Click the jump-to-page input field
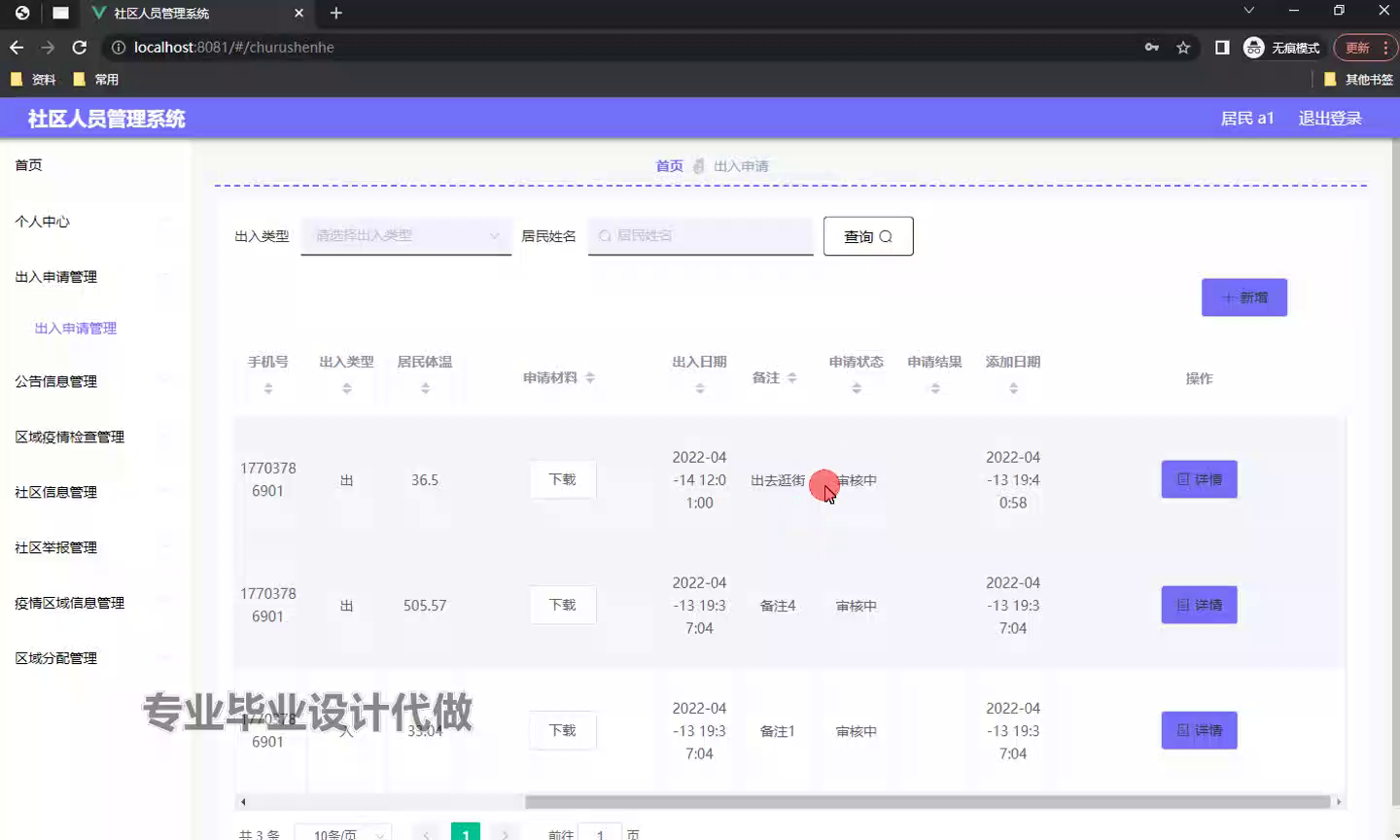 click(x=600, y=833)
